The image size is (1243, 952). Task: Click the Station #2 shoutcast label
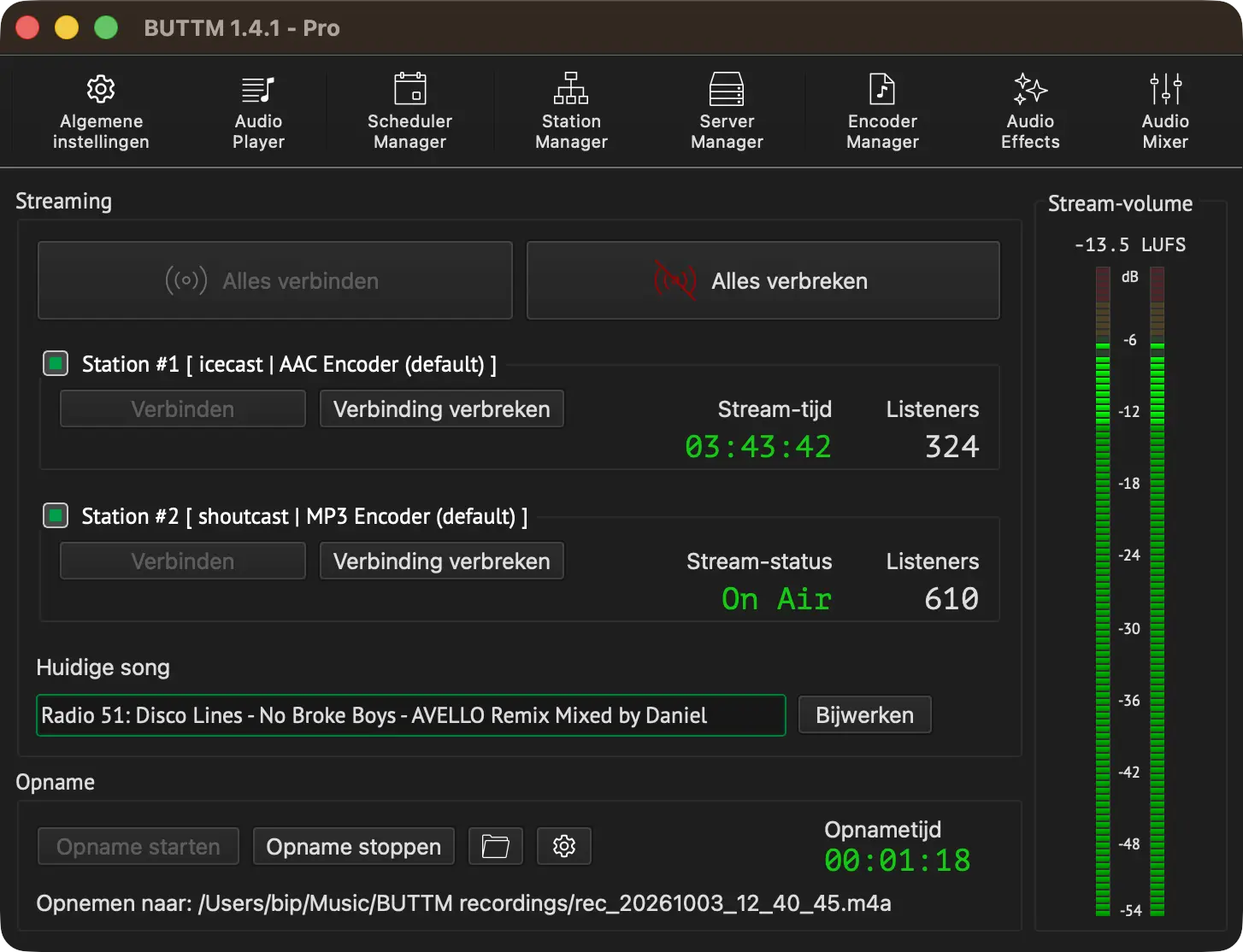click(x=304, y=516)
